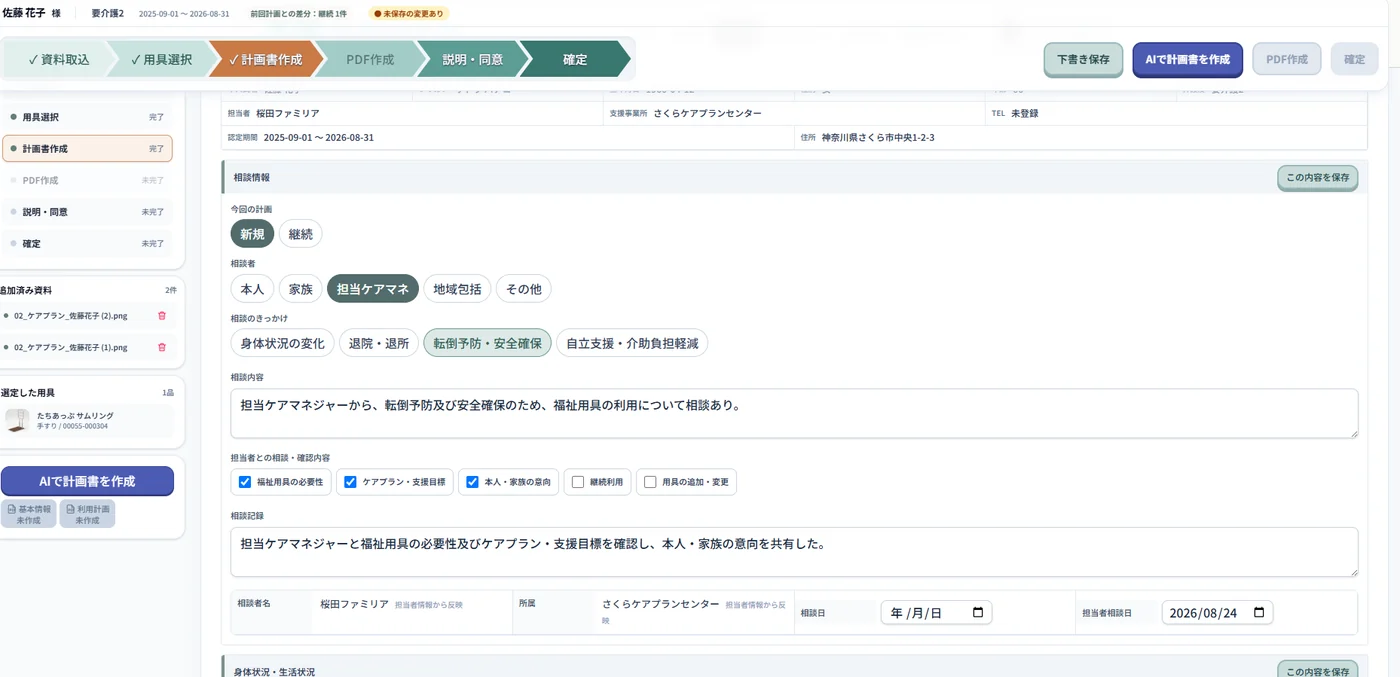
Task: Delete the 02_ケアプラン_佐藤花子 (2).png file
Action: [162, 316]
